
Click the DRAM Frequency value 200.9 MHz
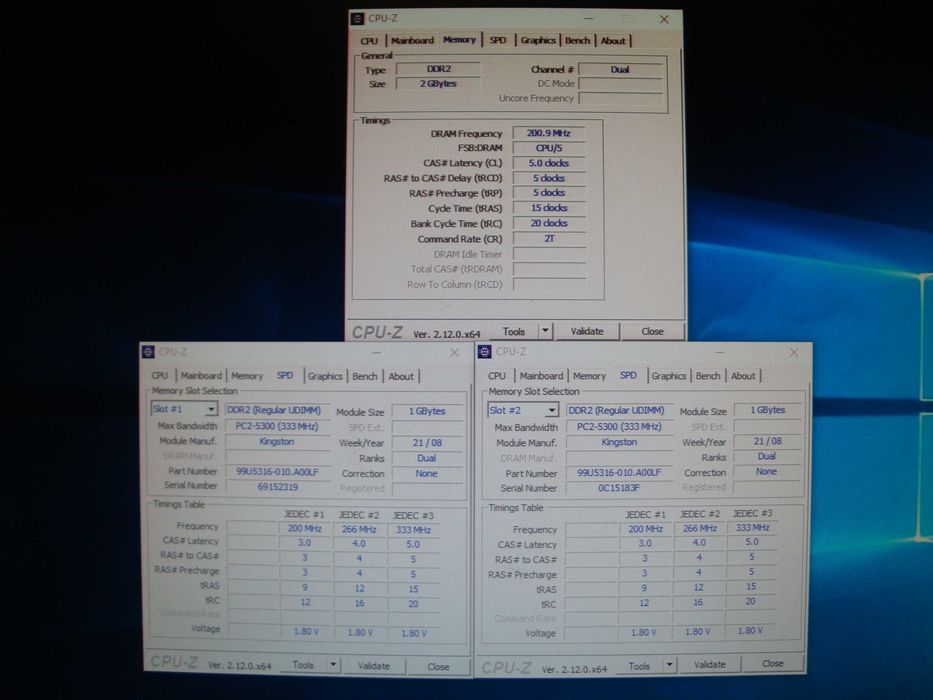(x=549, y=133)
